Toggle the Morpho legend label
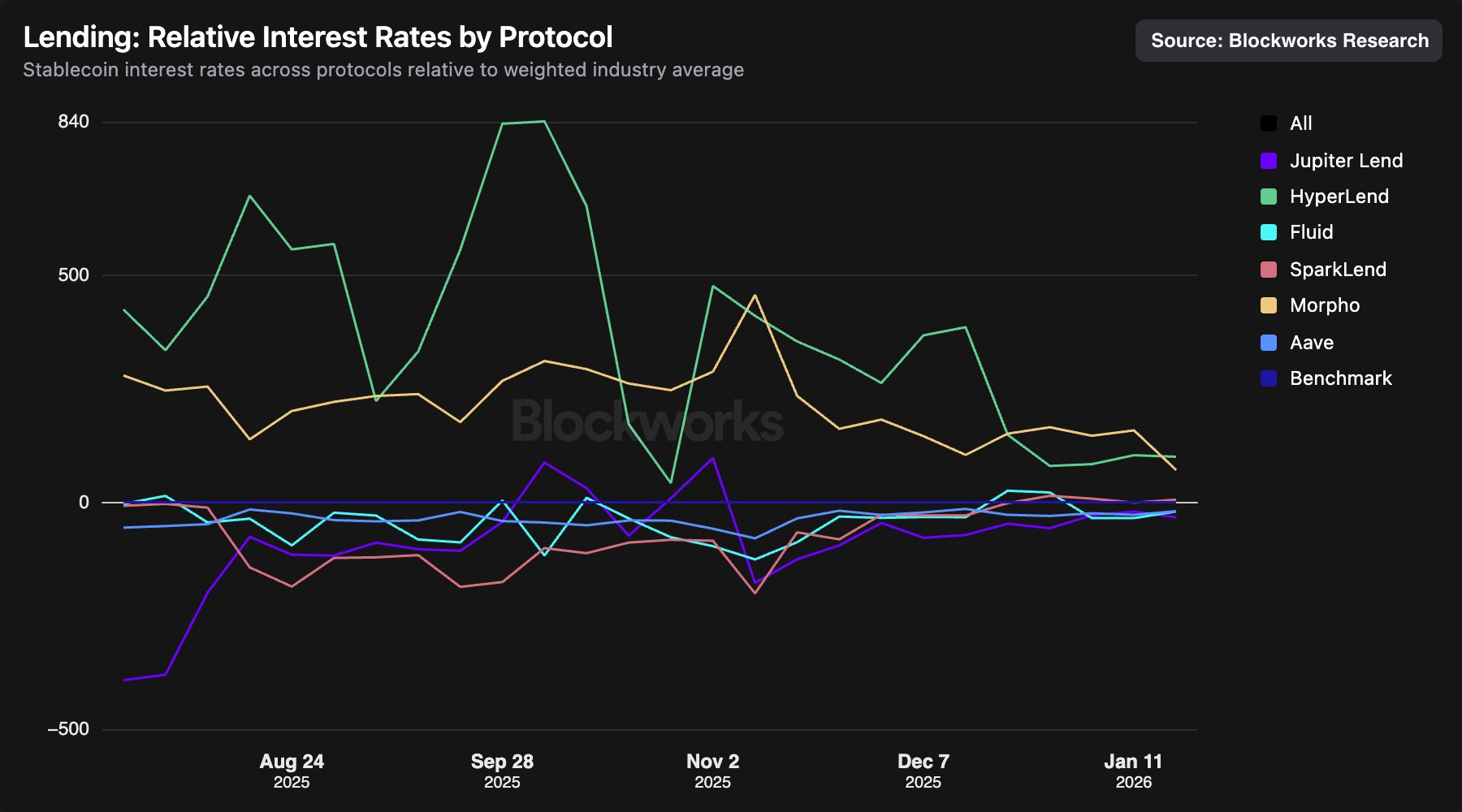1462x812 pixels. click(x=1324, y=305)
